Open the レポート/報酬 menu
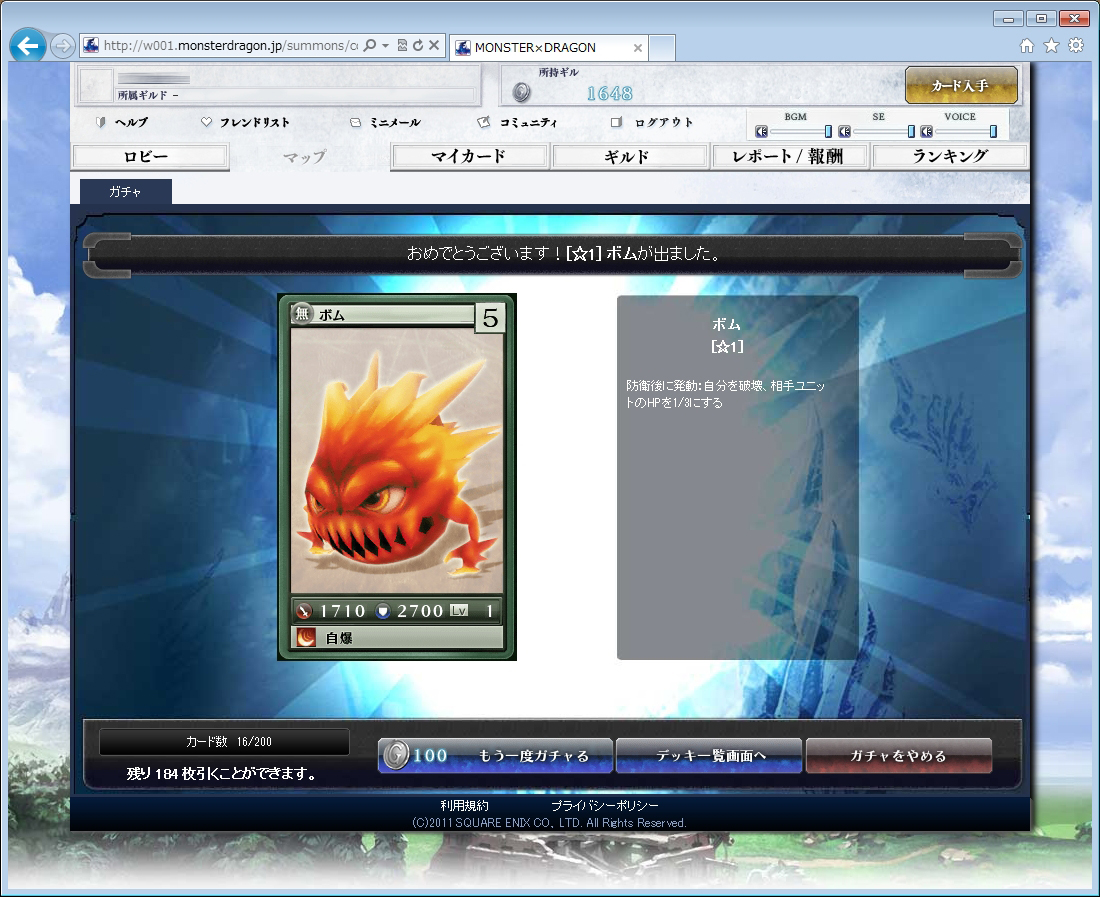1100x897 pixels. click(789, 156)
